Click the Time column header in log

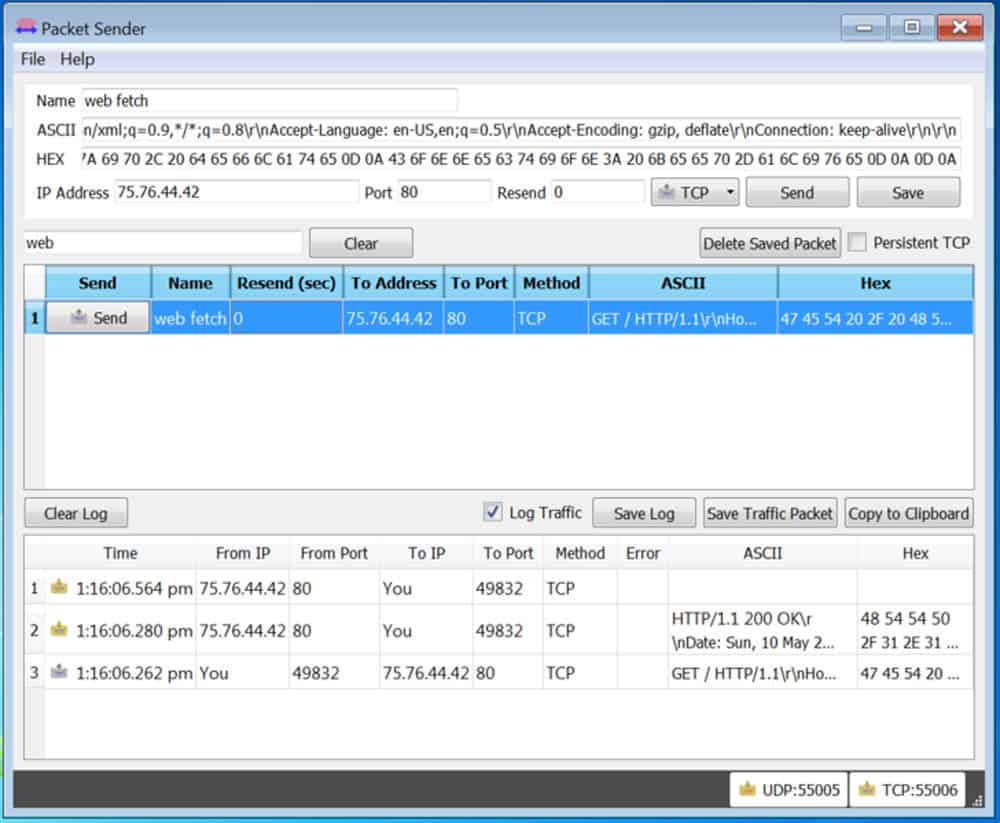click(121, 553)
